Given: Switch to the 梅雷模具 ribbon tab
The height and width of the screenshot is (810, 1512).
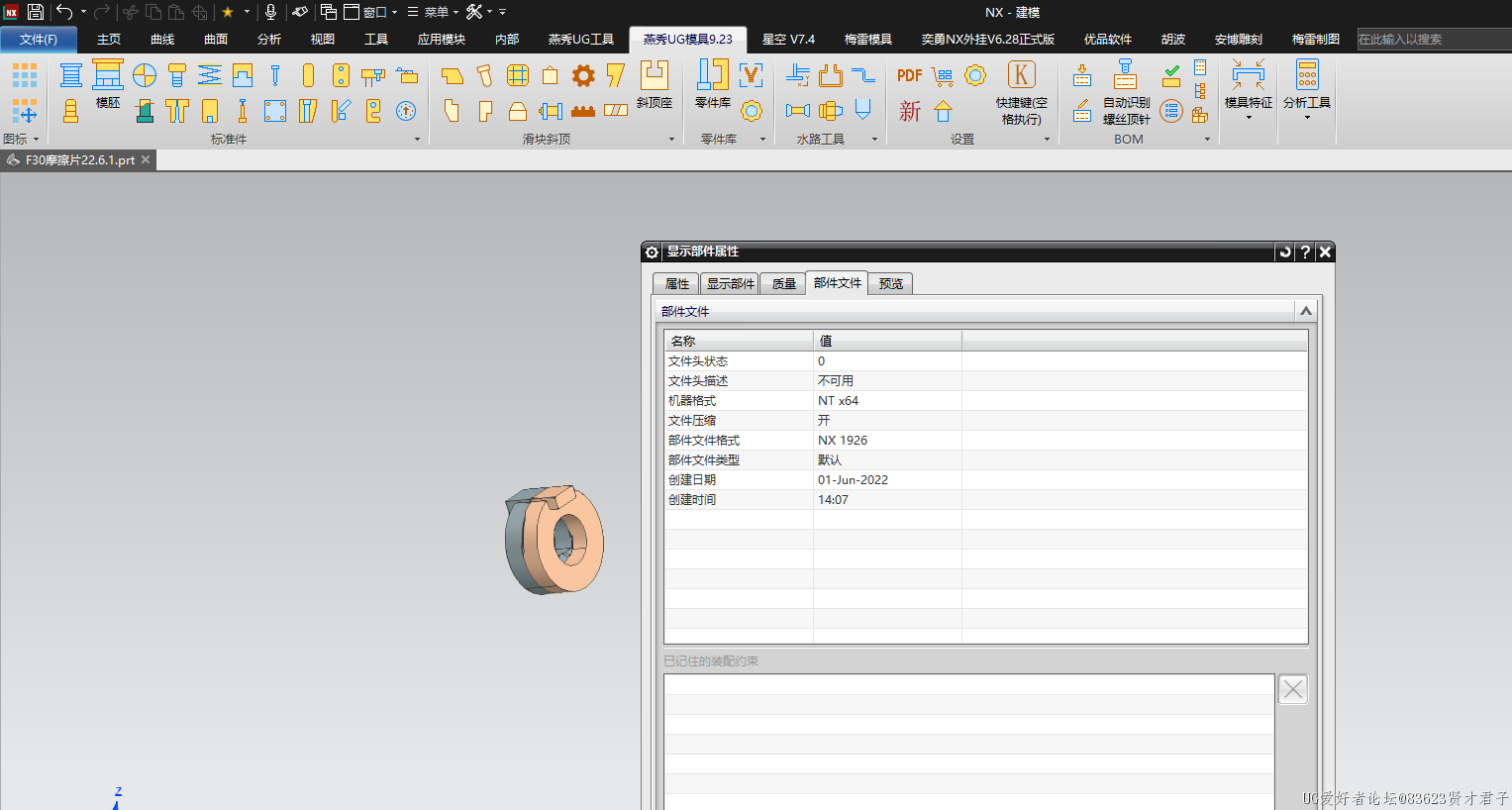Looking at the screenshot, I should 867,40.
